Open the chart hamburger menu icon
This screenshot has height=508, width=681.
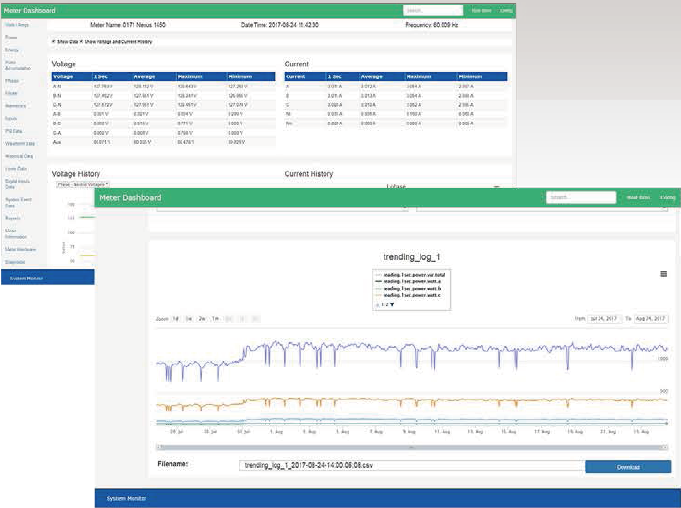tap(663, 274)
